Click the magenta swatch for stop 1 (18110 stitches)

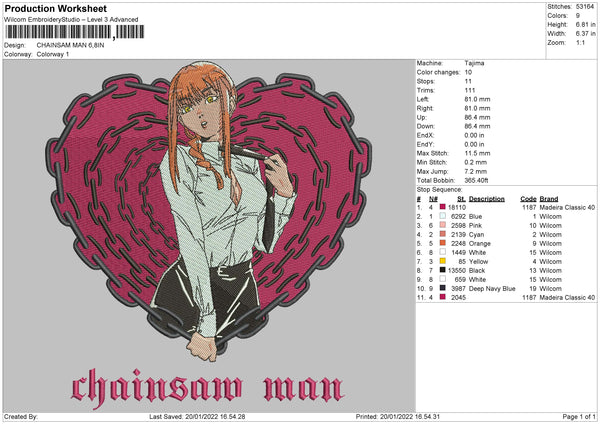pyautogui.click(x=443, y=207)
